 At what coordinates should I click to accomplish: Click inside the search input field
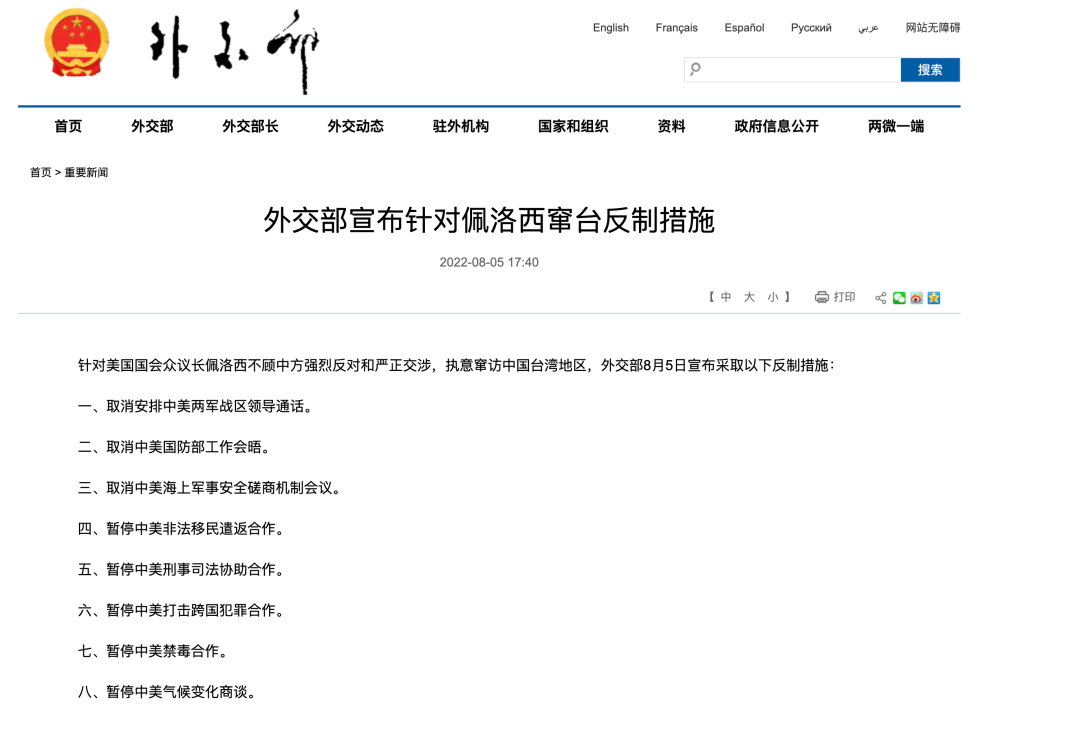pos(800,70)
